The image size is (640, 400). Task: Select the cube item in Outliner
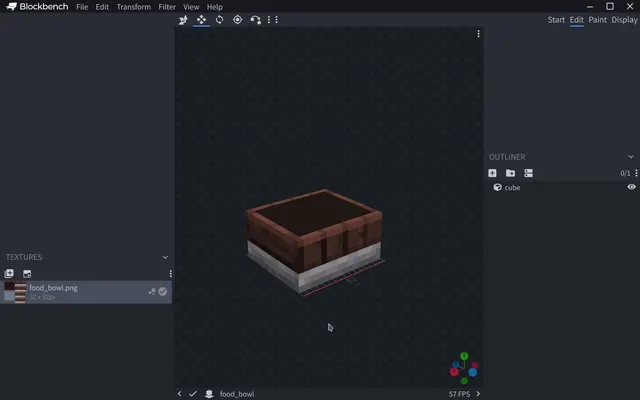pyautogui.click(x=562, y=187)
